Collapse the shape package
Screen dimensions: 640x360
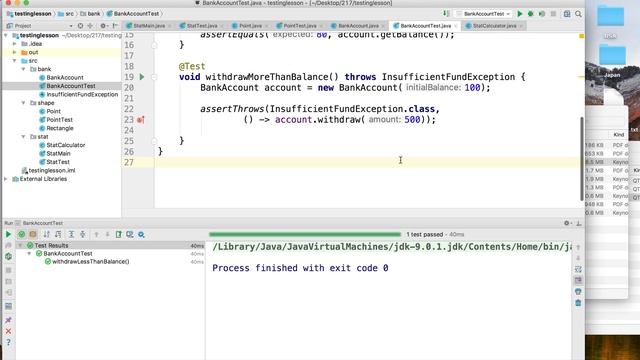(x=23, y=103)
